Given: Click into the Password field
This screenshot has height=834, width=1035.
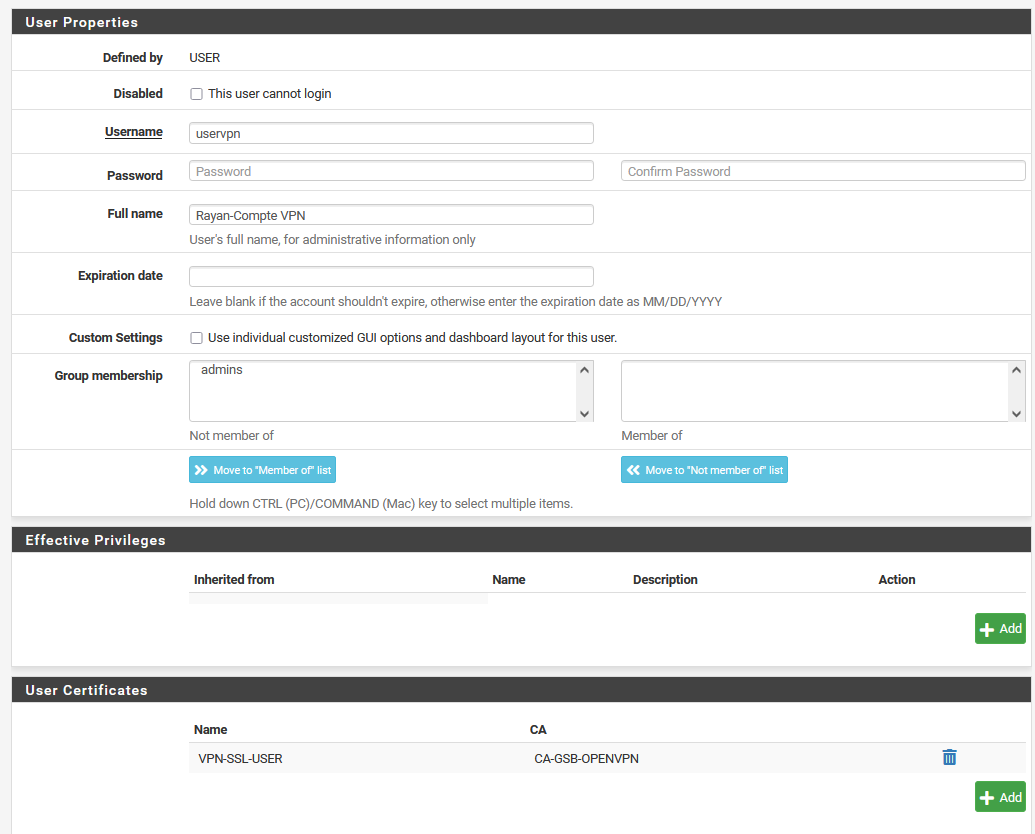Looking at the screenshot, I should click(390, 170).
